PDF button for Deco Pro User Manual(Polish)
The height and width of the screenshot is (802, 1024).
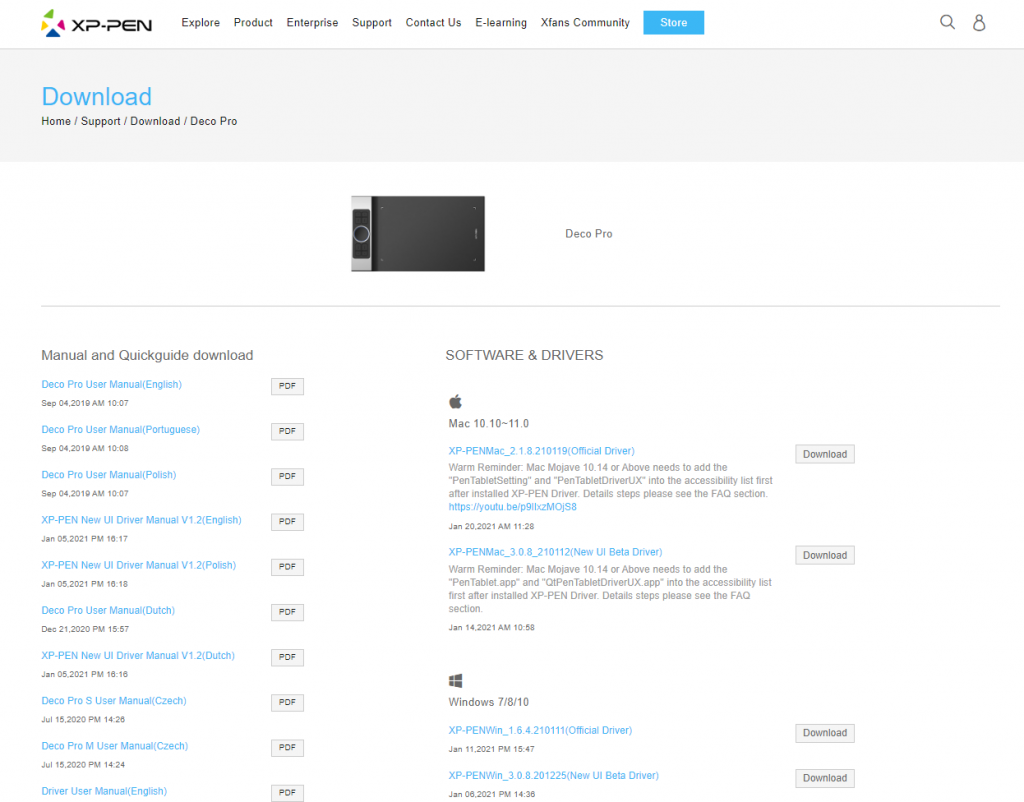pos(287,476)
